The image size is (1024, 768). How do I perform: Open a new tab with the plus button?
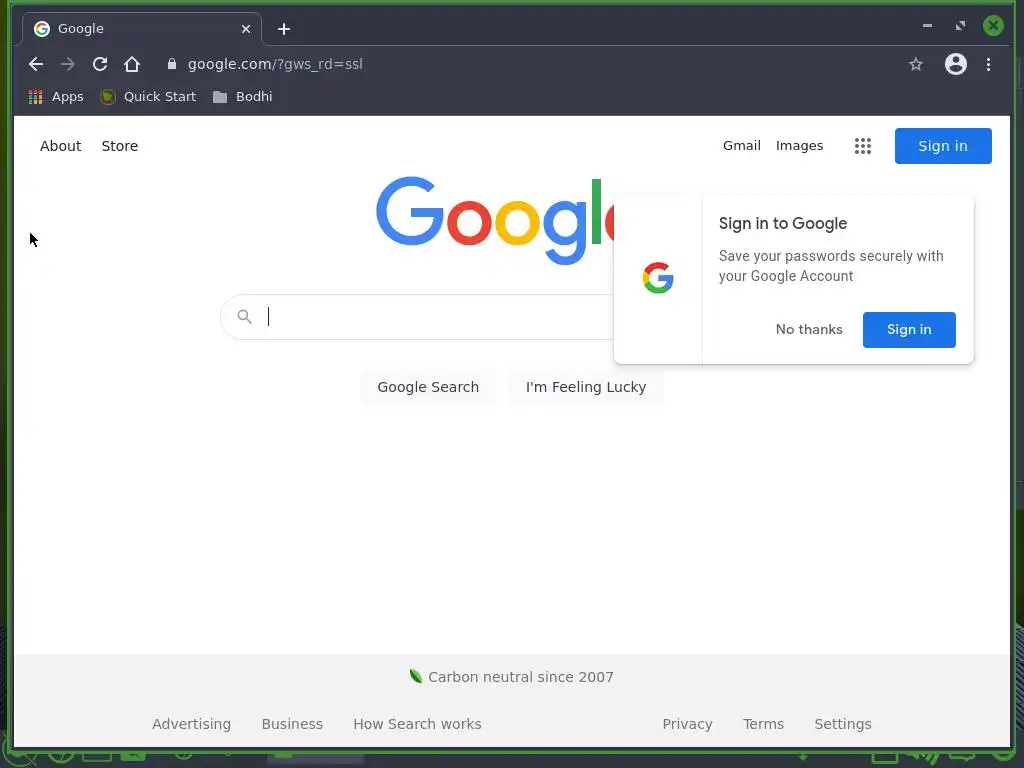pos(283,29)
